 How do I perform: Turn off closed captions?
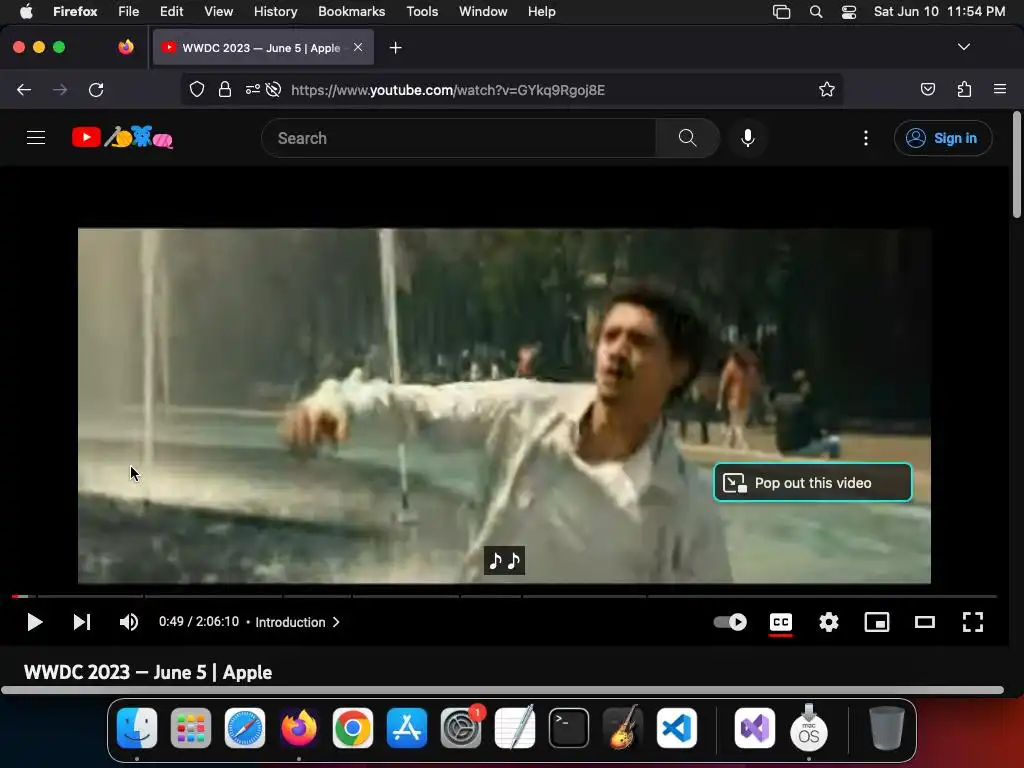[x=781, y=622]
